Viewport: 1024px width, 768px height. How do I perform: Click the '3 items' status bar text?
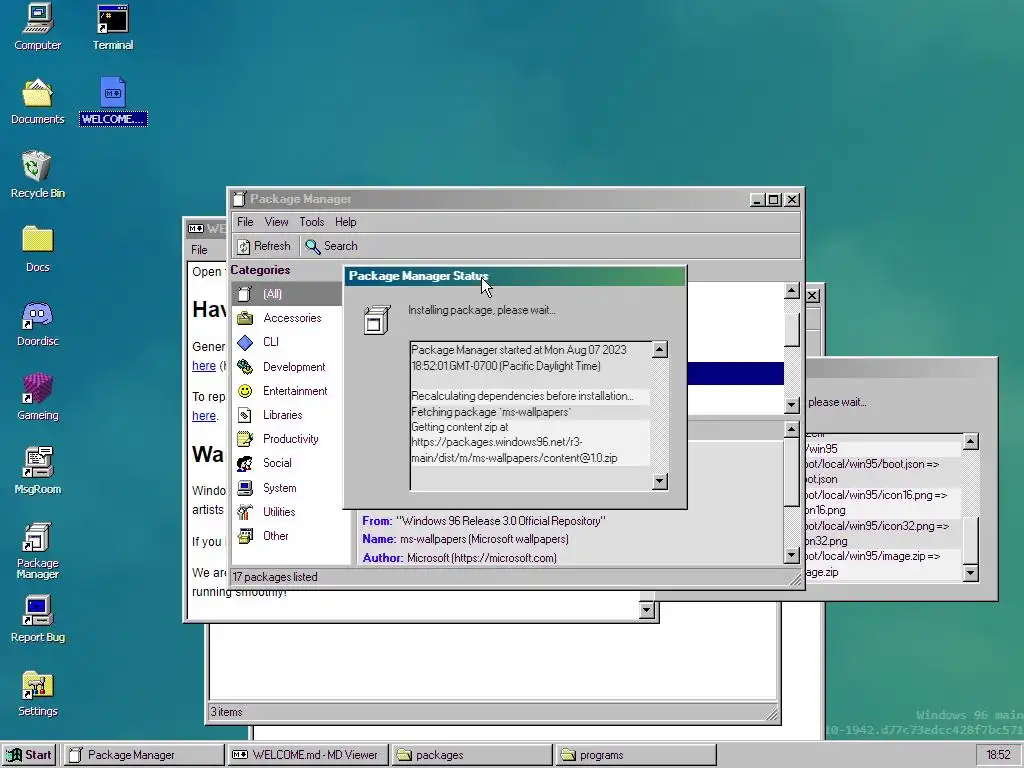(227, 712)
